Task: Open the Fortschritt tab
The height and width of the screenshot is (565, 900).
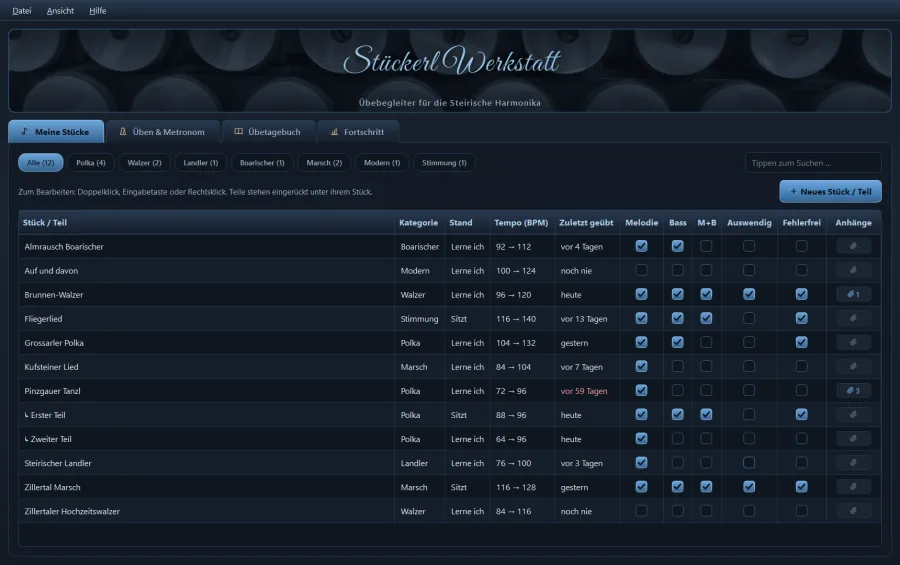Action: click(358, 131)
